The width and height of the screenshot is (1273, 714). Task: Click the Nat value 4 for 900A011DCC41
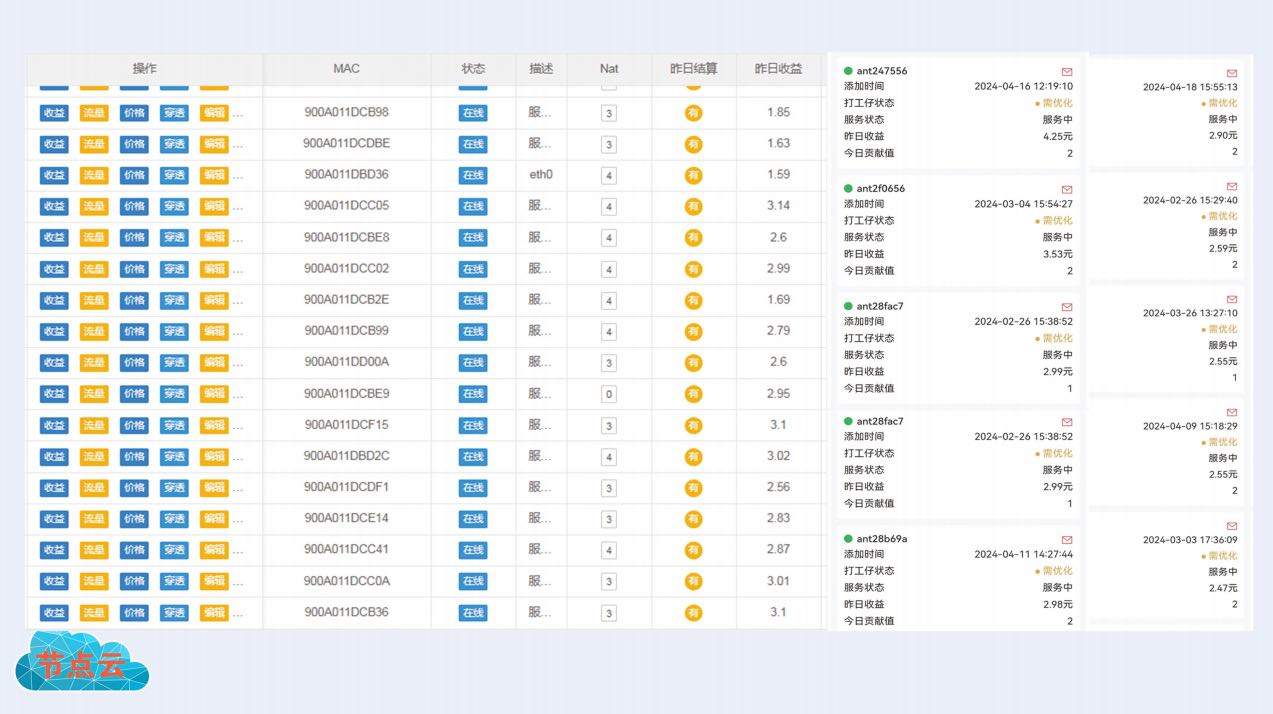(609, 551)
